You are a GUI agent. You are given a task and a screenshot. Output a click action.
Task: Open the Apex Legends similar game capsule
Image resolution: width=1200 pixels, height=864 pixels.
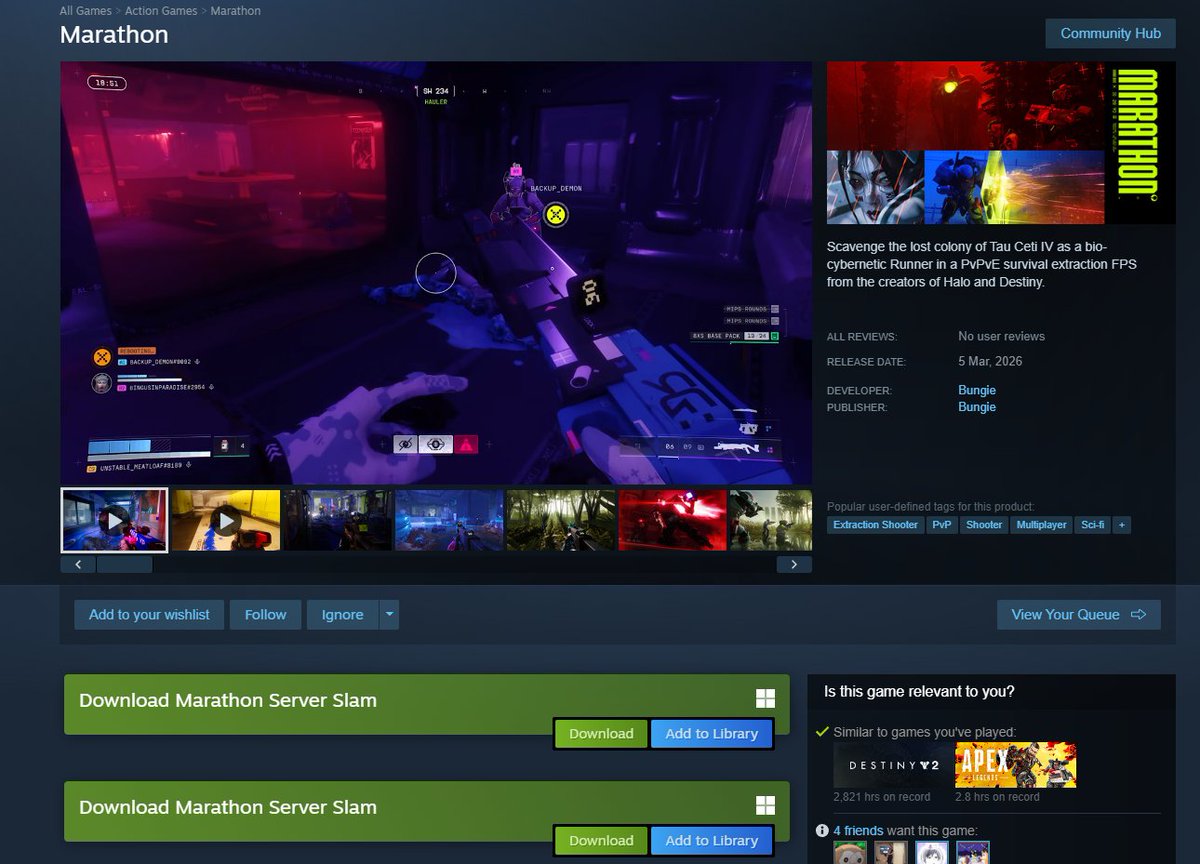[x=1016, y=766]
